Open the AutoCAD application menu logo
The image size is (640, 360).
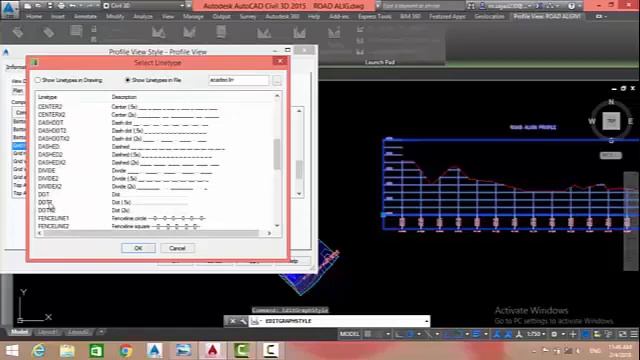(9, 9)
